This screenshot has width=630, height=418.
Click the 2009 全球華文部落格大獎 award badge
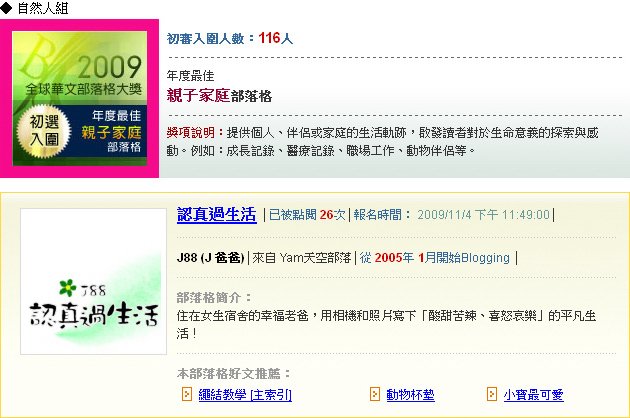[80, 98]
